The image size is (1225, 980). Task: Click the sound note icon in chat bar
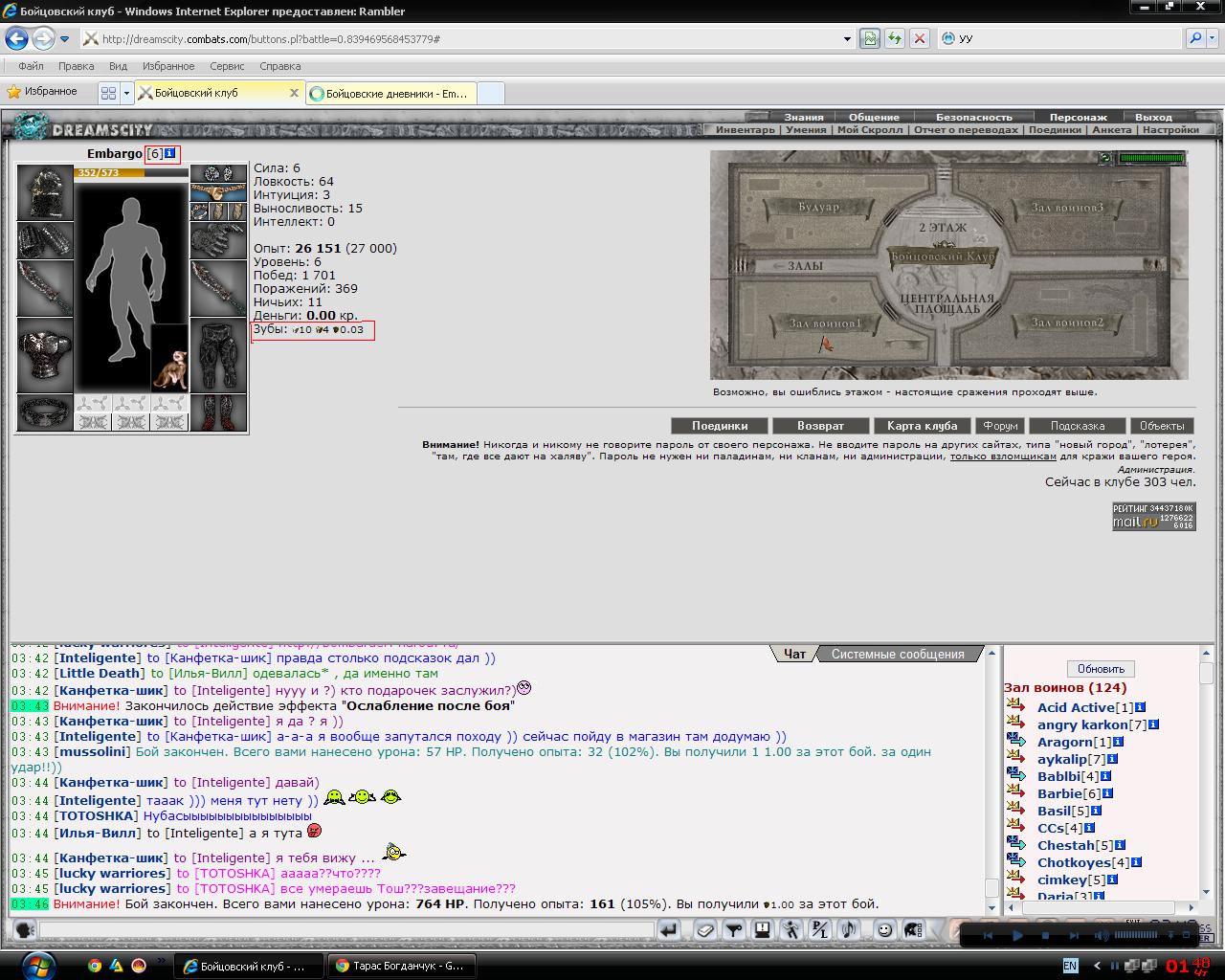[x=849, y=929]
